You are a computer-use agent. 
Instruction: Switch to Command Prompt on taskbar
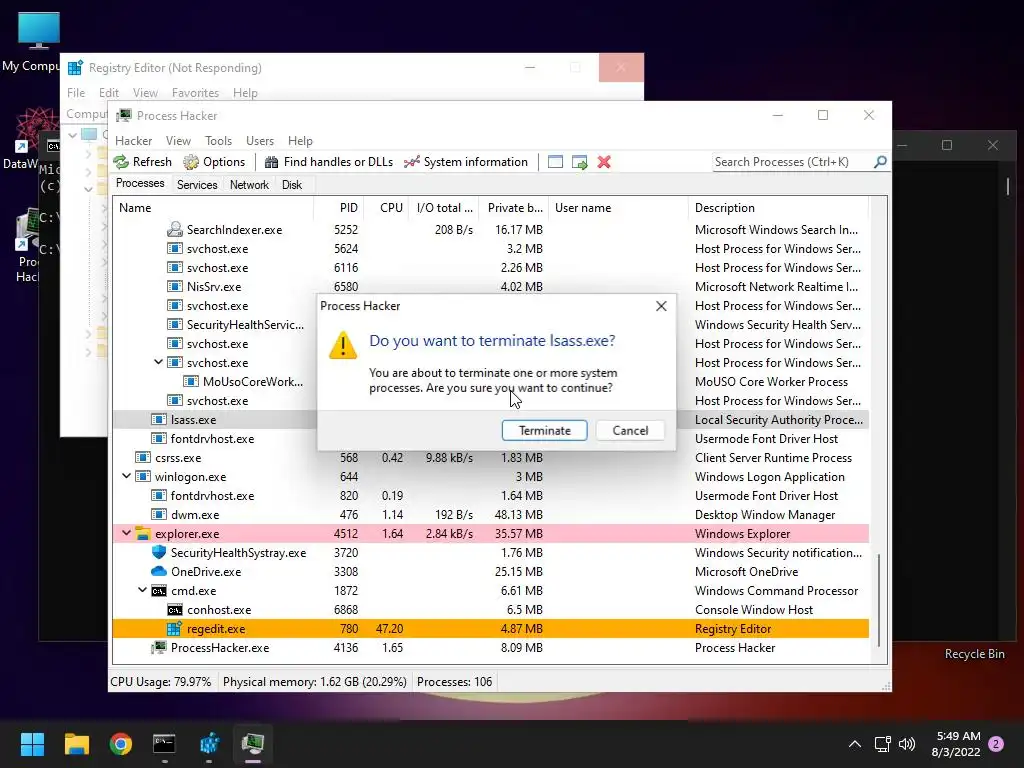click(x=164, y=744)
